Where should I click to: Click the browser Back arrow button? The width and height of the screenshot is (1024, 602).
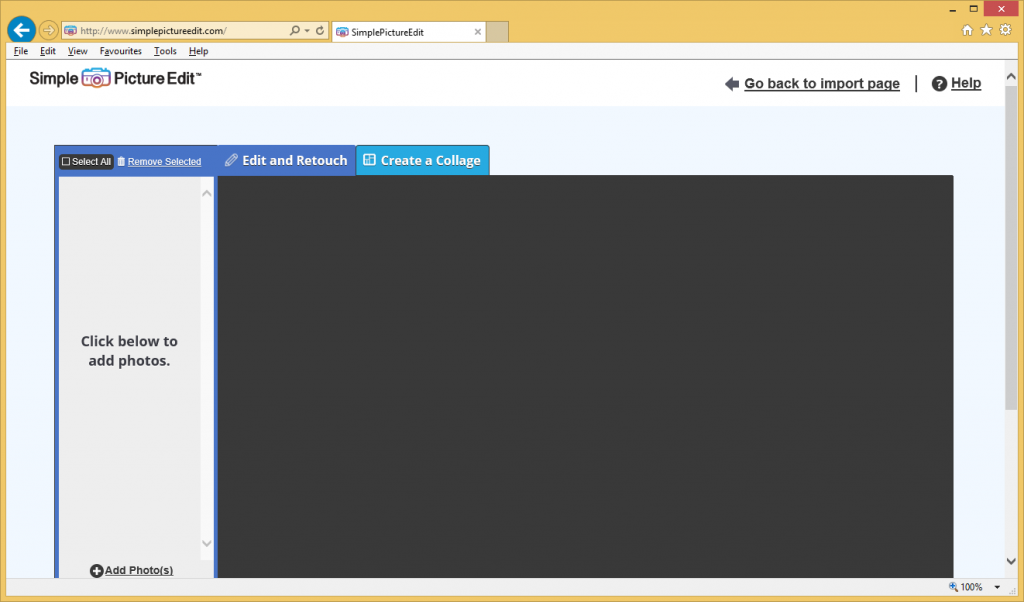[22, 30]
